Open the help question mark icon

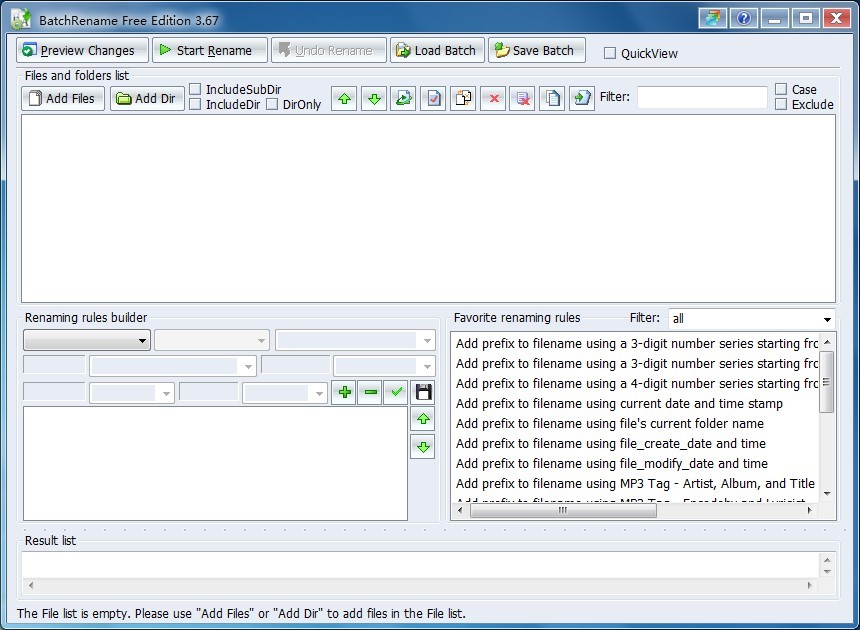coord(744,18)
